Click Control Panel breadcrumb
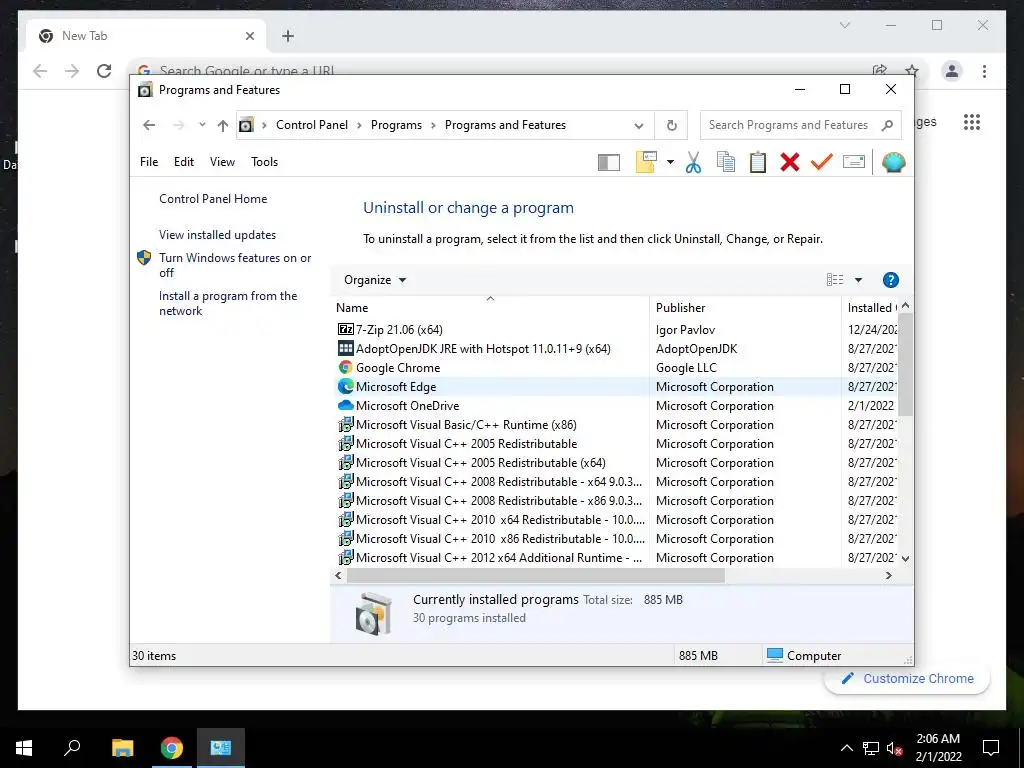 pos(312,125)
